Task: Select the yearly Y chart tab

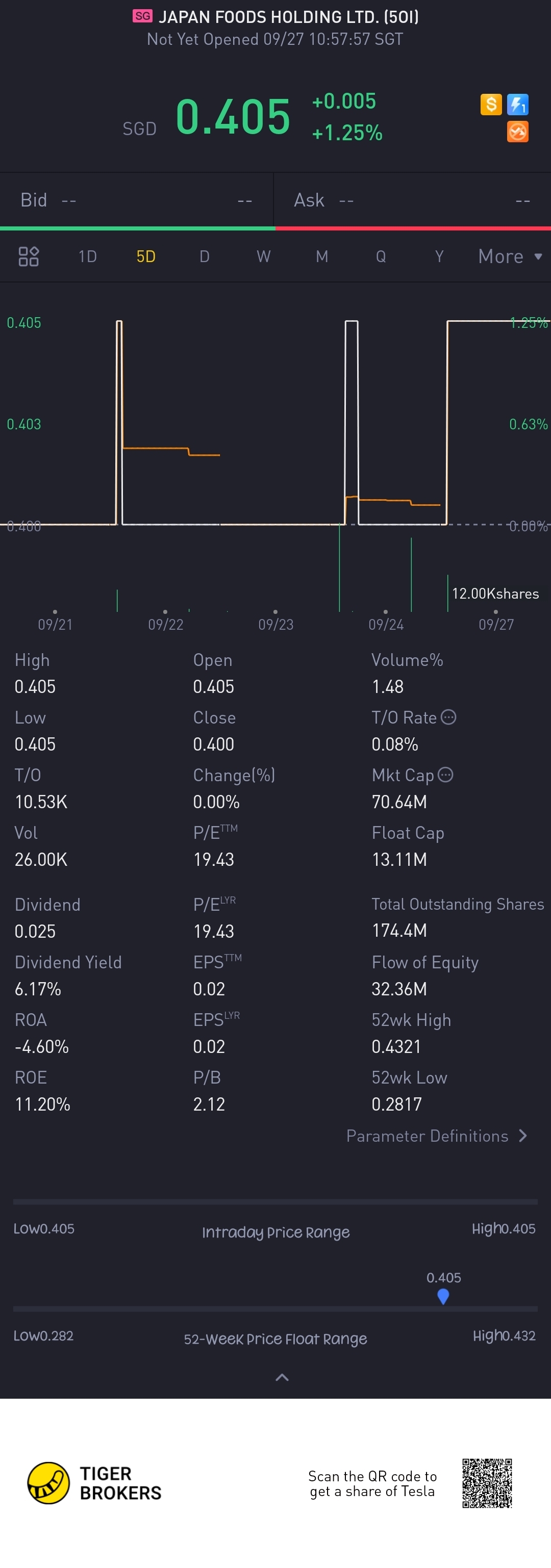Action: (439, 256)
